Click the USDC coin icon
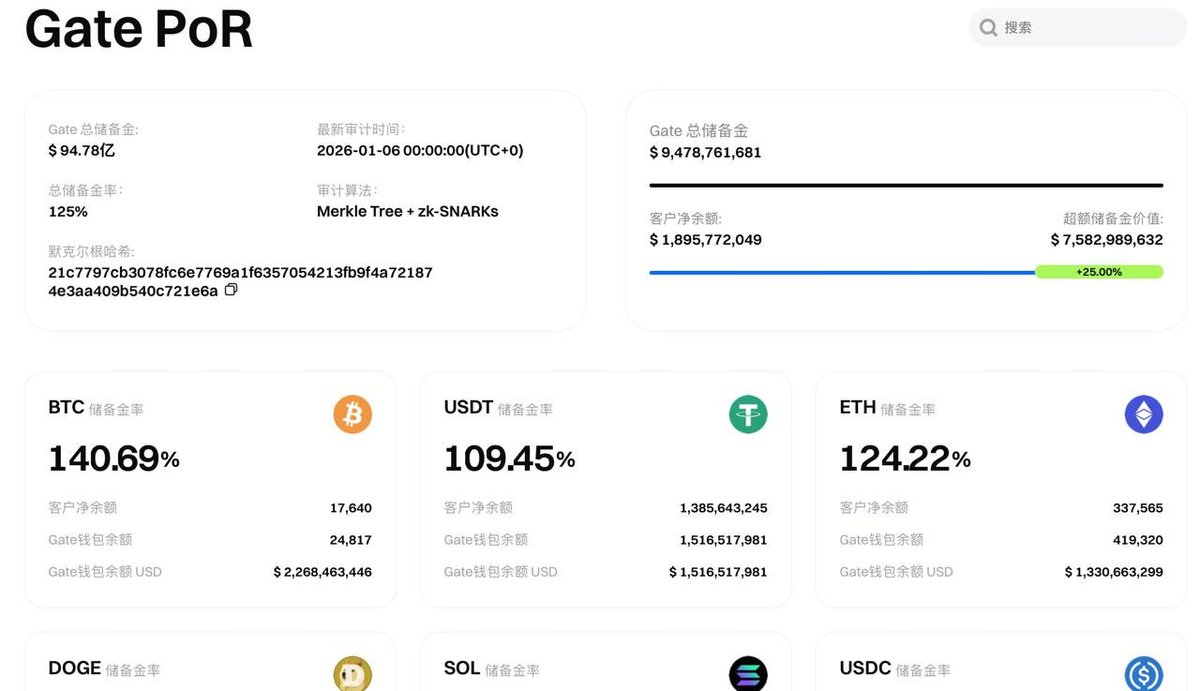Viewport: 1200px width, 691px height. coord(1144,674)
